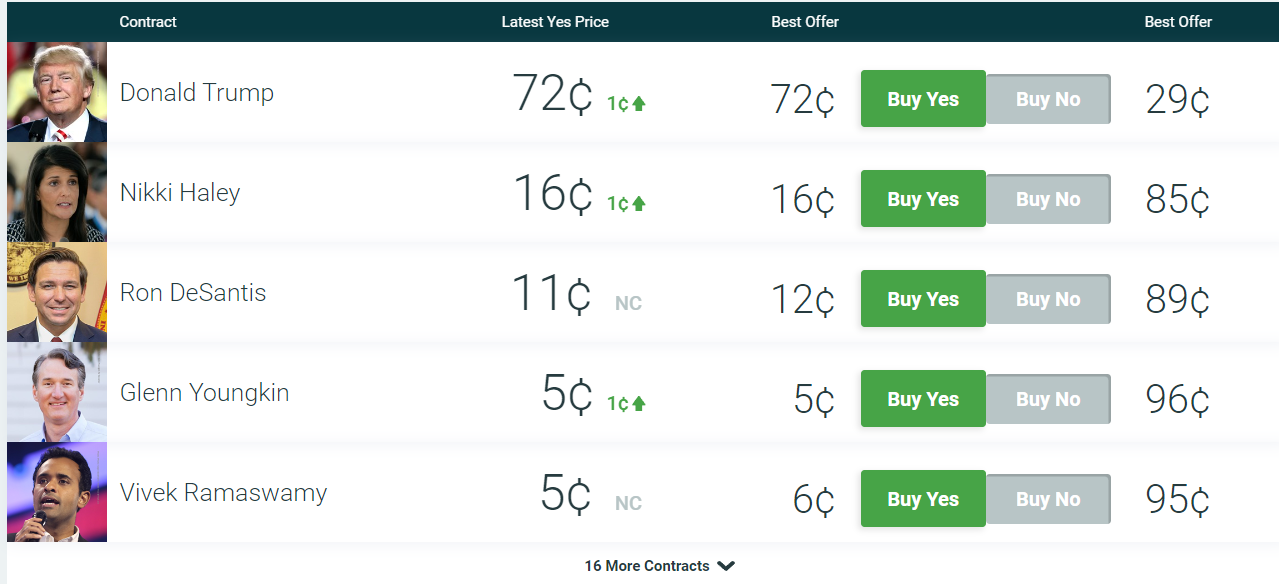Buy Yes shares for Donald Trump
Screen dimensions: 1279x584
(923, 99)
